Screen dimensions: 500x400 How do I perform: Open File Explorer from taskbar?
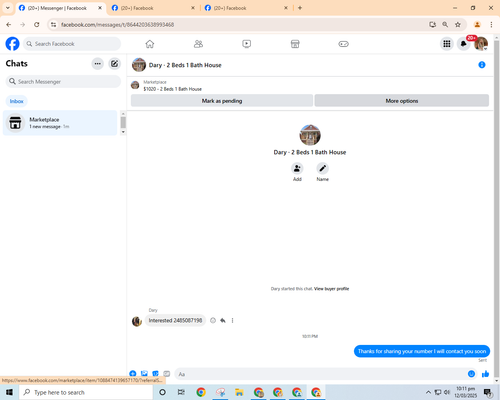(239, 392)
